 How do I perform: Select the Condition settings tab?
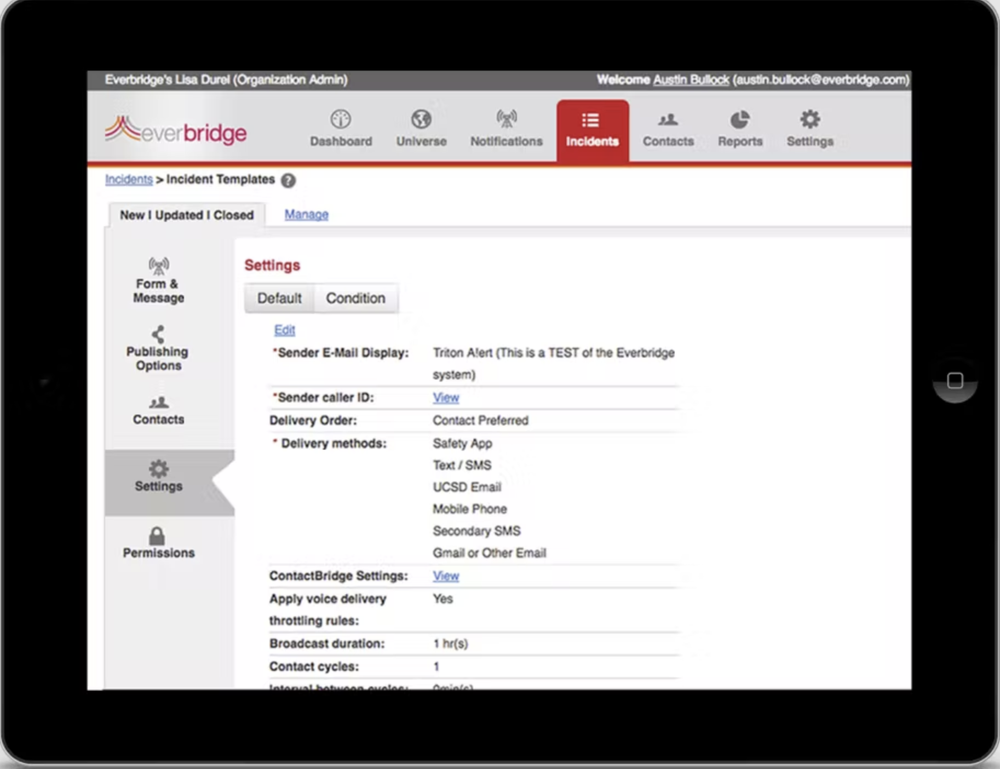(x=356, y=298)
